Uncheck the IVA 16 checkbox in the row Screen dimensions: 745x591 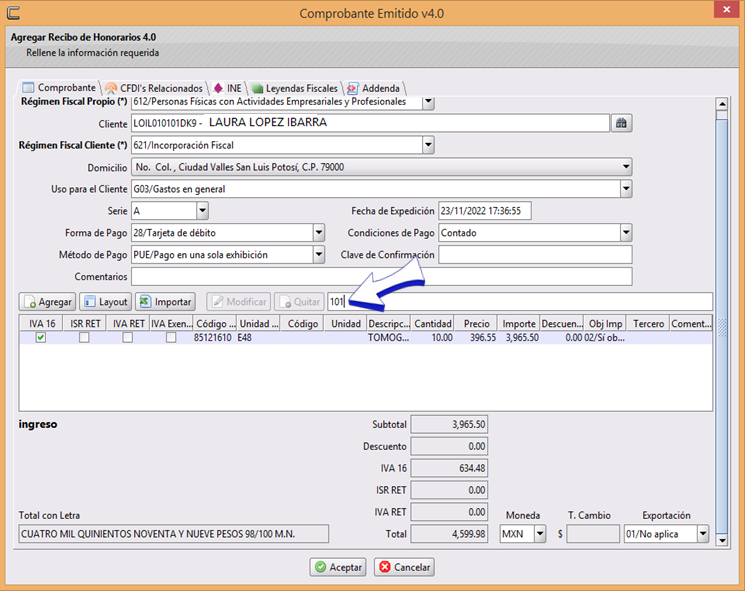(41, 337)
